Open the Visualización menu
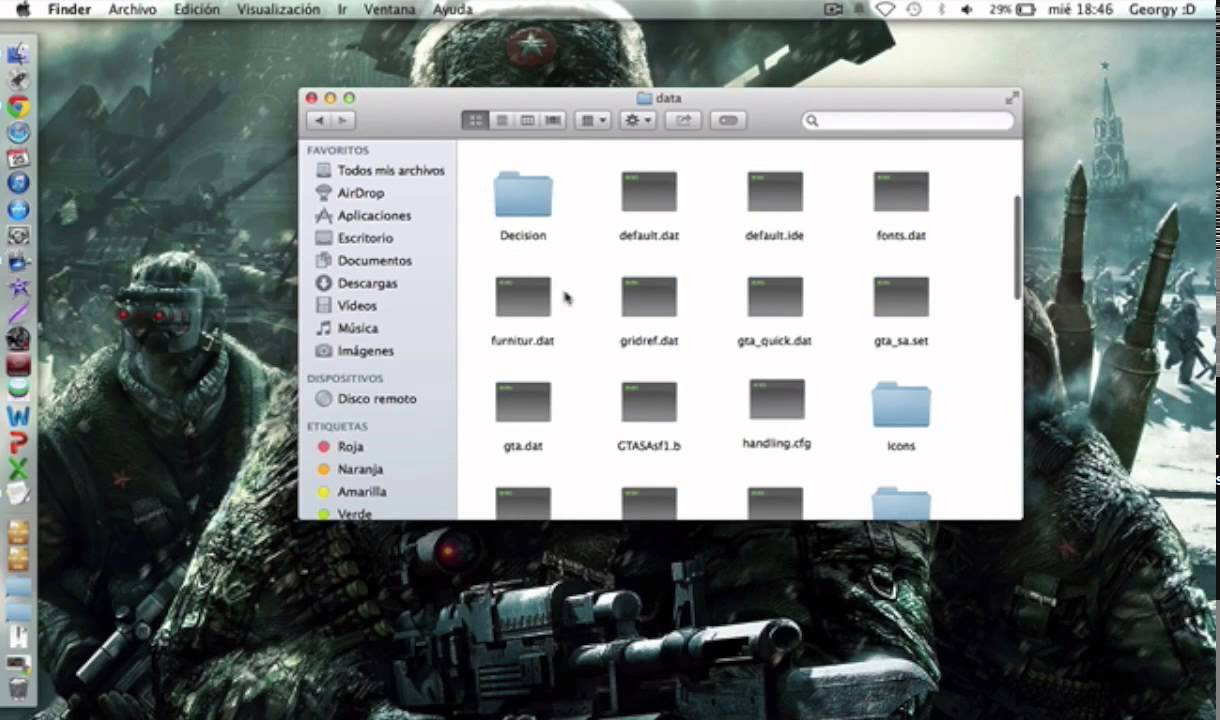Screen dimensions: 1220x720 pos(279,9)
